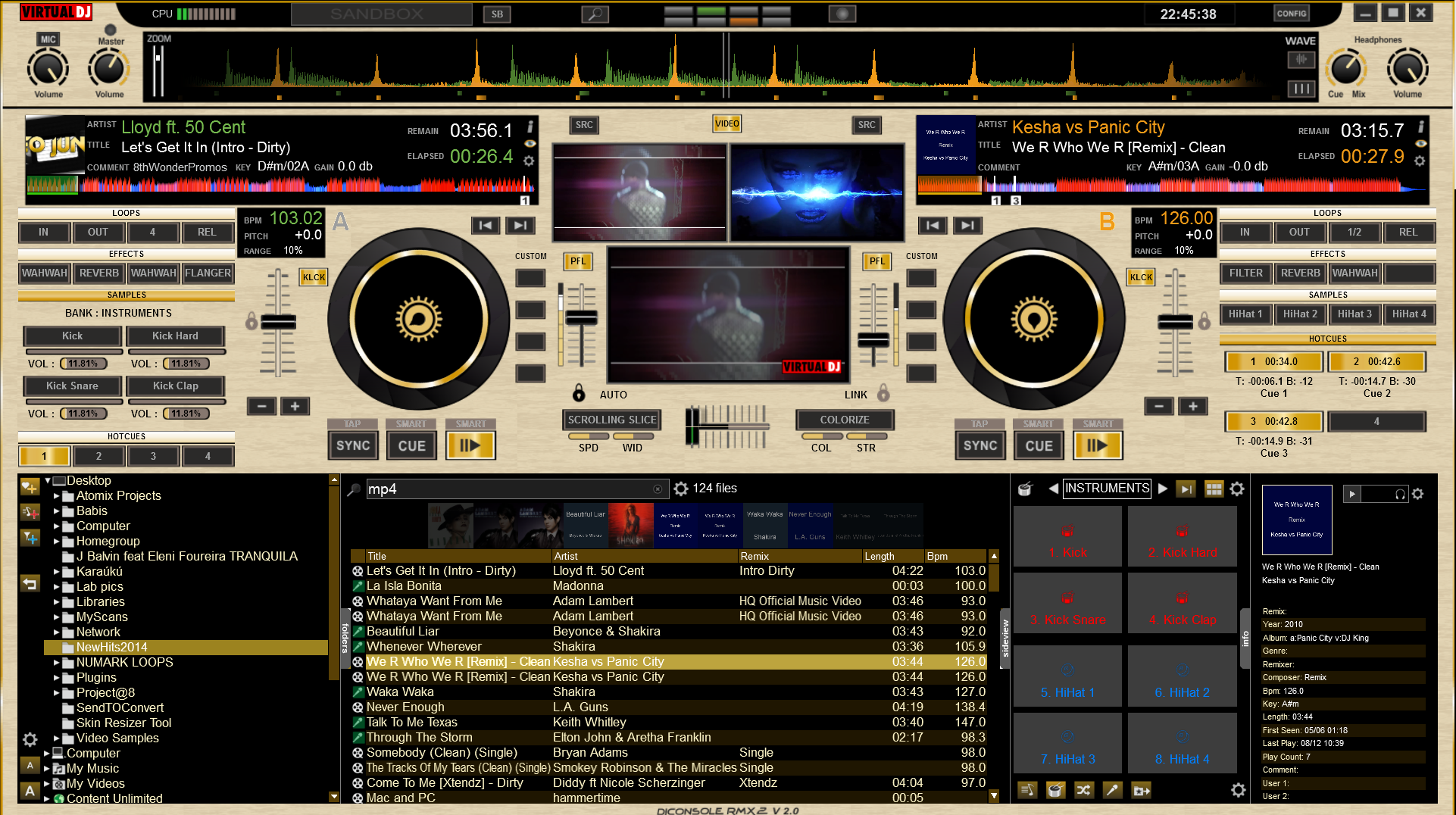The width and height of the screenshot is (1456, 815).
Task: Click the deck A pitch lock icon
Action: coord(252,322)
